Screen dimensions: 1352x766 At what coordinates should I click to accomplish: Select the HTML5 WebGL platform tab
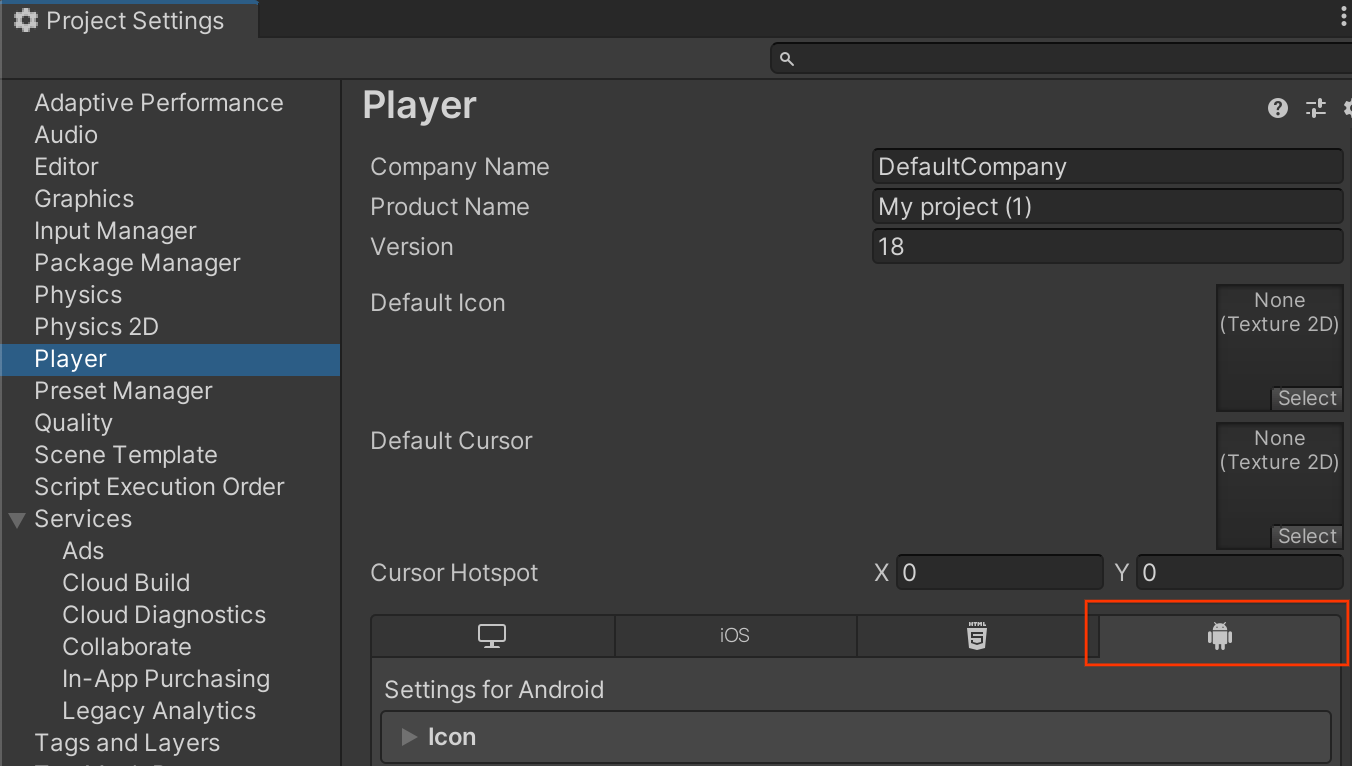pos(977,636)
